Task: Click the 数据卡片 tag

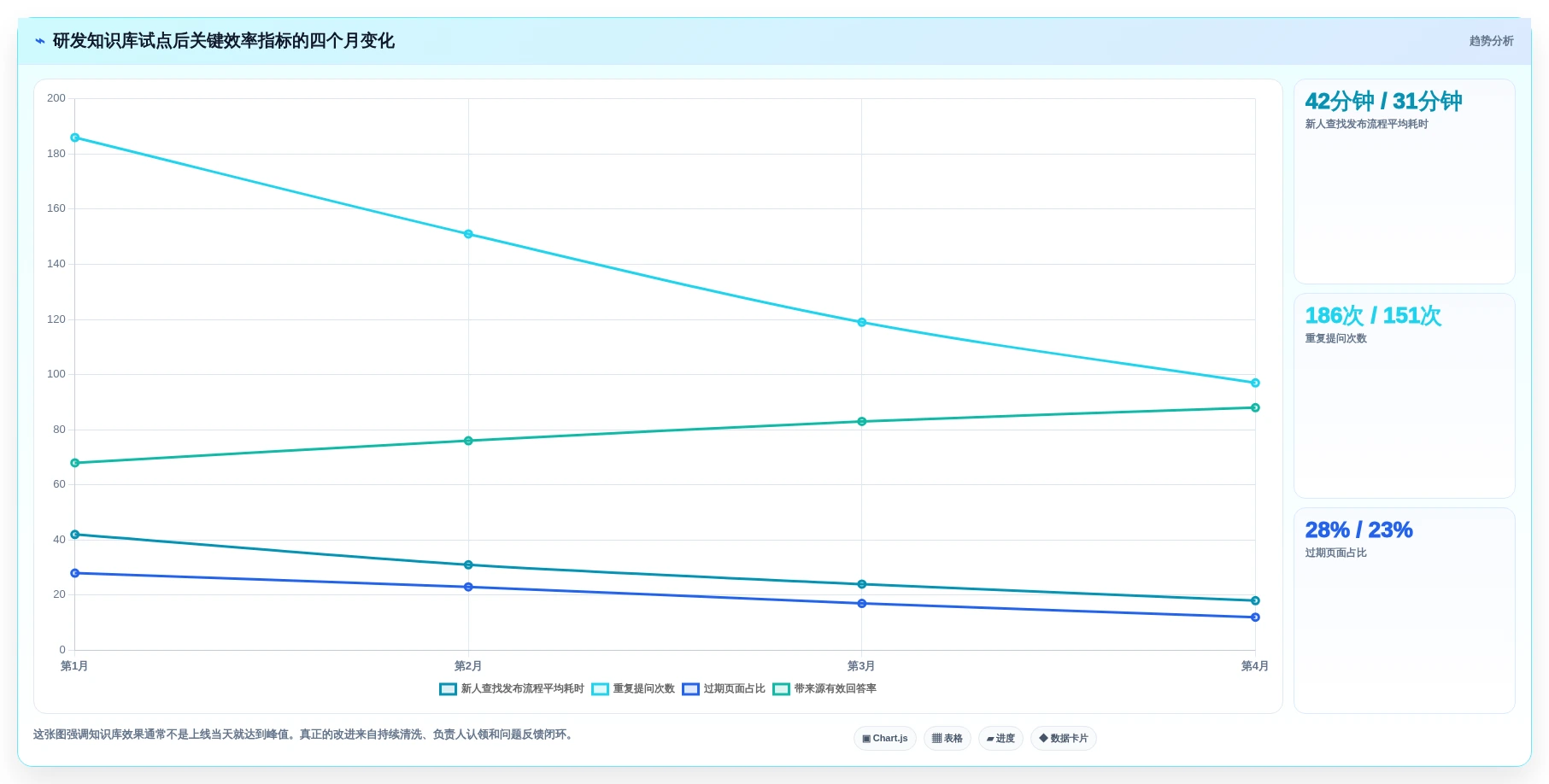Action: pos(1064,738)
